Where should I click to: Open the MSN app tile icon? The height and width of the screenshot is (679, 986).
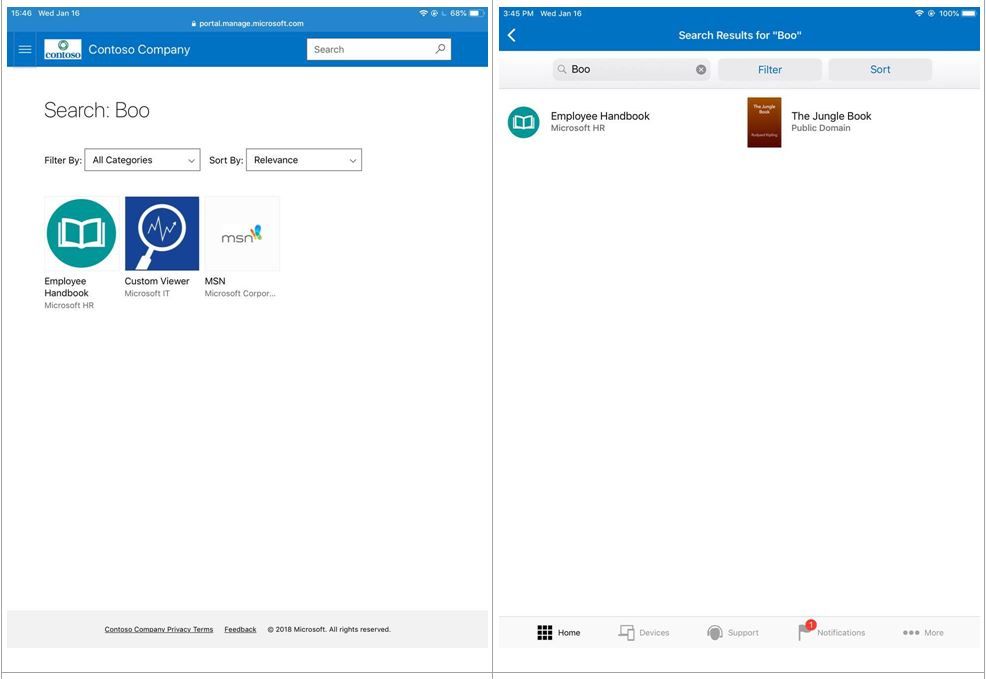(x=242, y=233)
